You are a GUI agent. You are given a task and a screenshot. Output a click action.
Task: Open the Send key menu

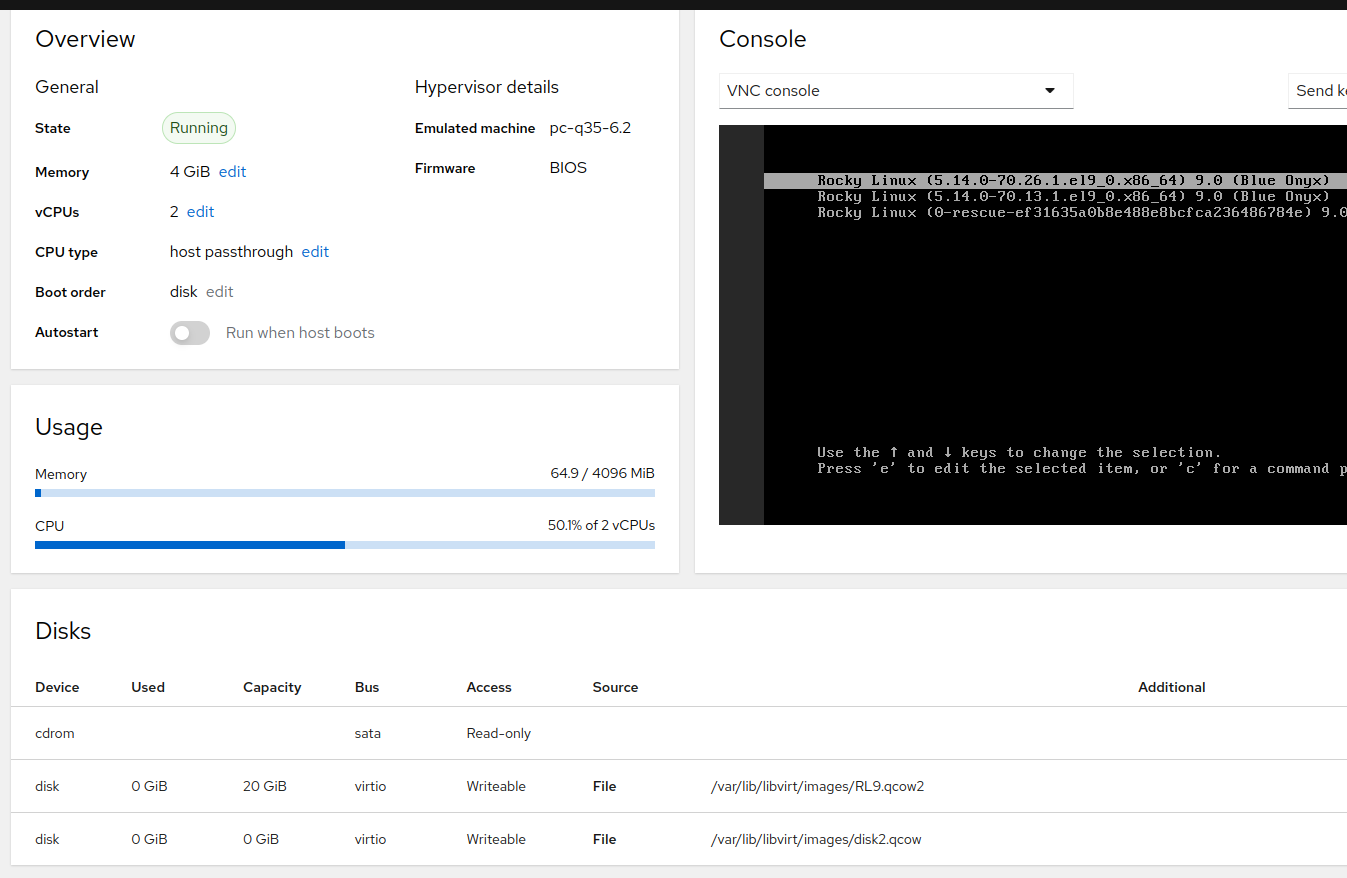coord(1317,91)
